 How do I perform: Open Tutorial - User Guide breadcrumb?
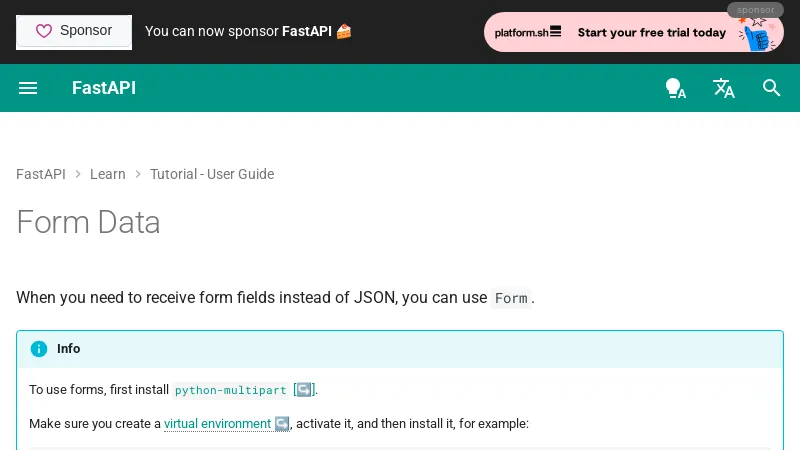click(x=212, y=174)
